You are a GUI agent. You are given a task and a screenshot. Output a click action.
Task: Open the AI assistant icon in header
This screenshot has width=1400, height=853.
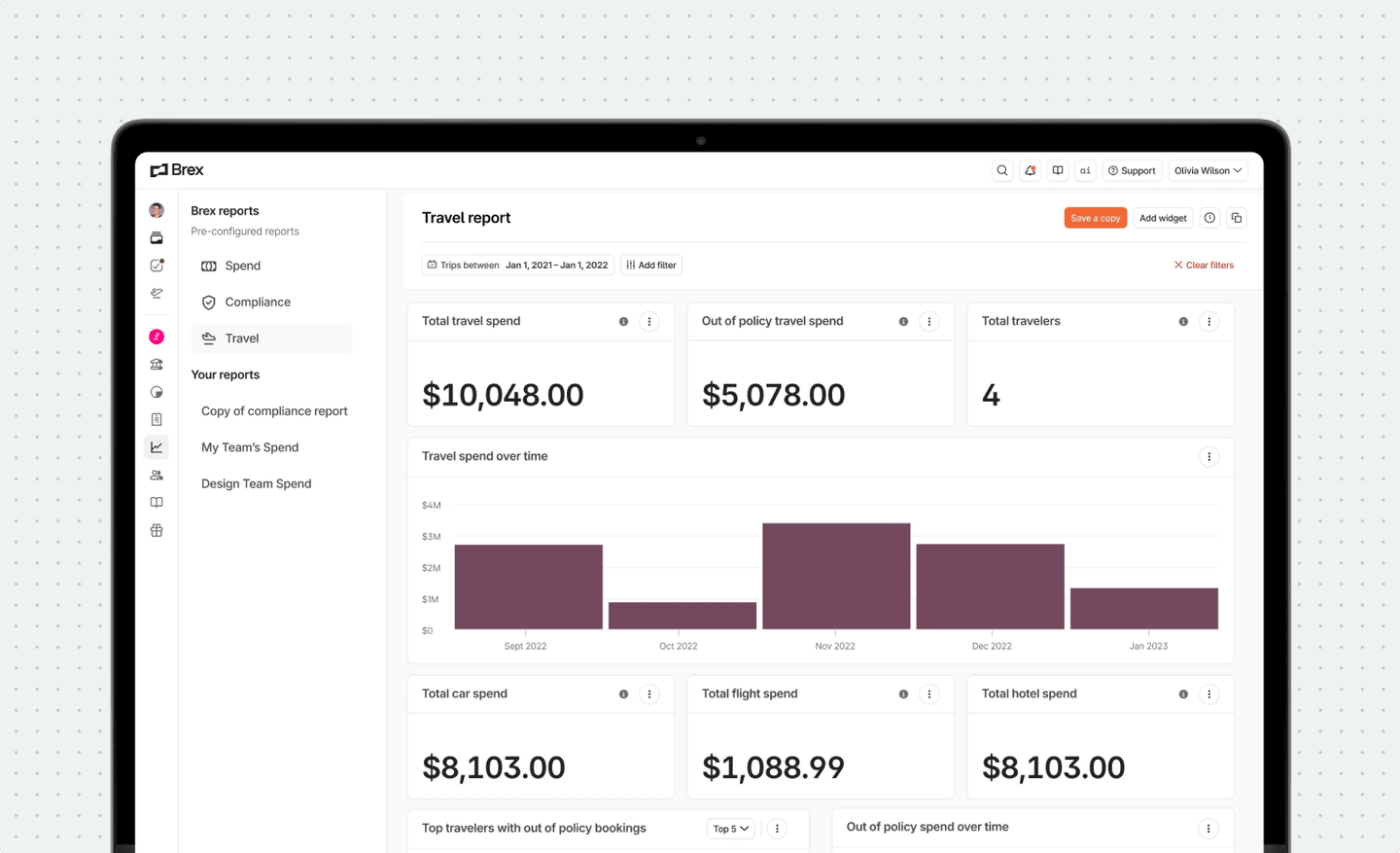[1085, 170]
